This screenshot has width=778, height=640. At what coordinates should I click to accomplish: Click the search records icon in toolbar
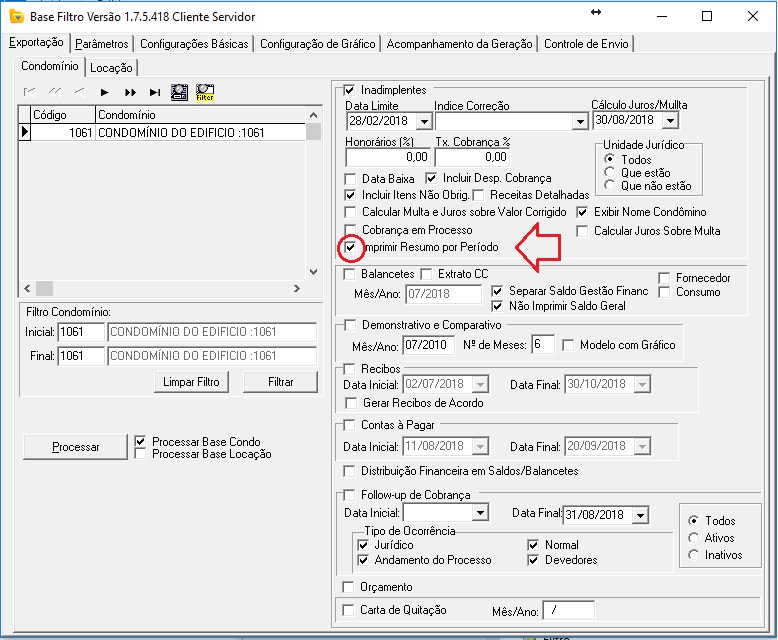[180, 92]
